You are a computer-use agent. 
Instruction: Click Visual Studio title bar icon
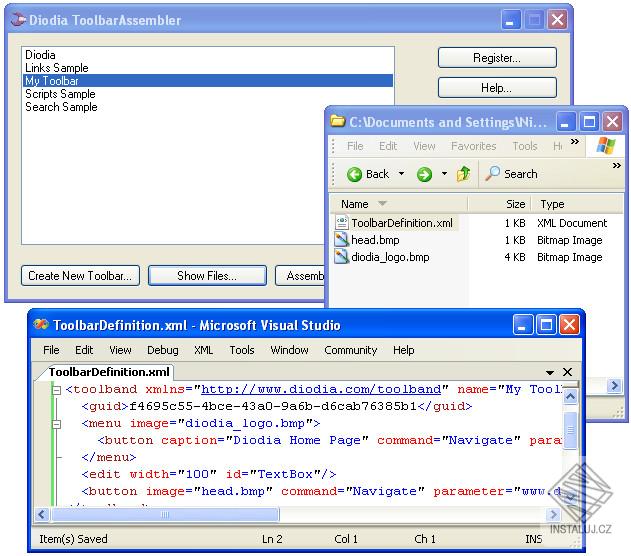coord(41,324)
